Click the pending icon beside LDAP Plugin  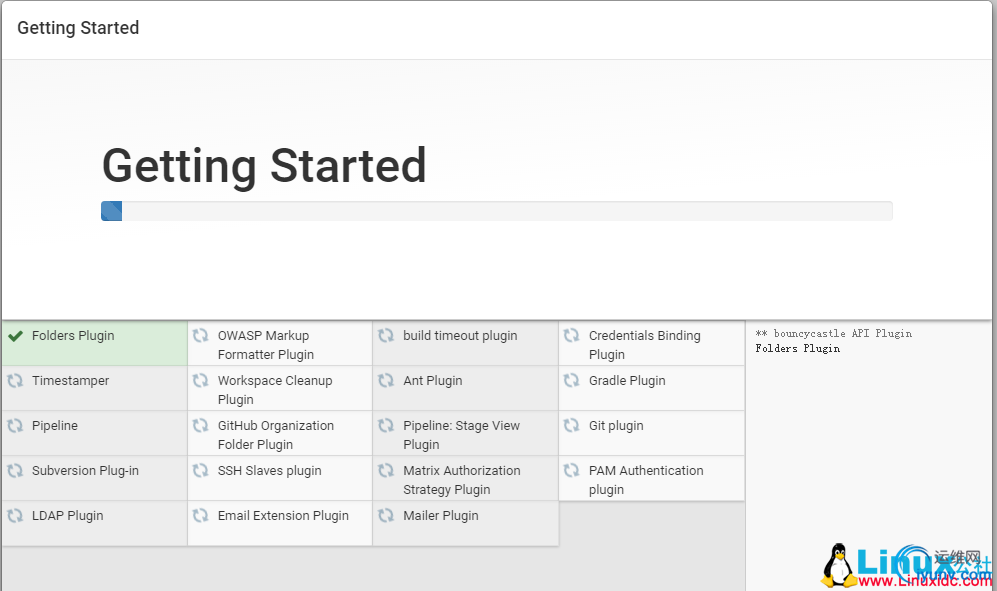(x=15, y=516)
